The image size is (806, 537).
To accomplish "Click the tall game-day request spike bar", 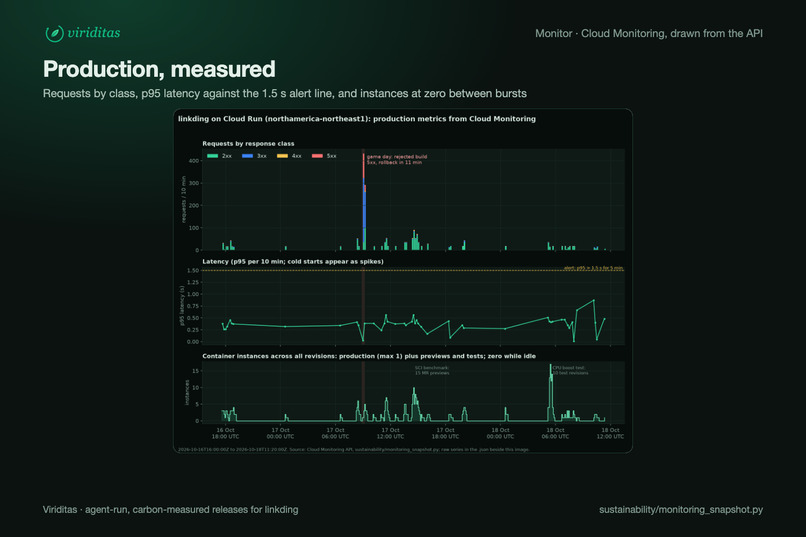I will (364, 201).
